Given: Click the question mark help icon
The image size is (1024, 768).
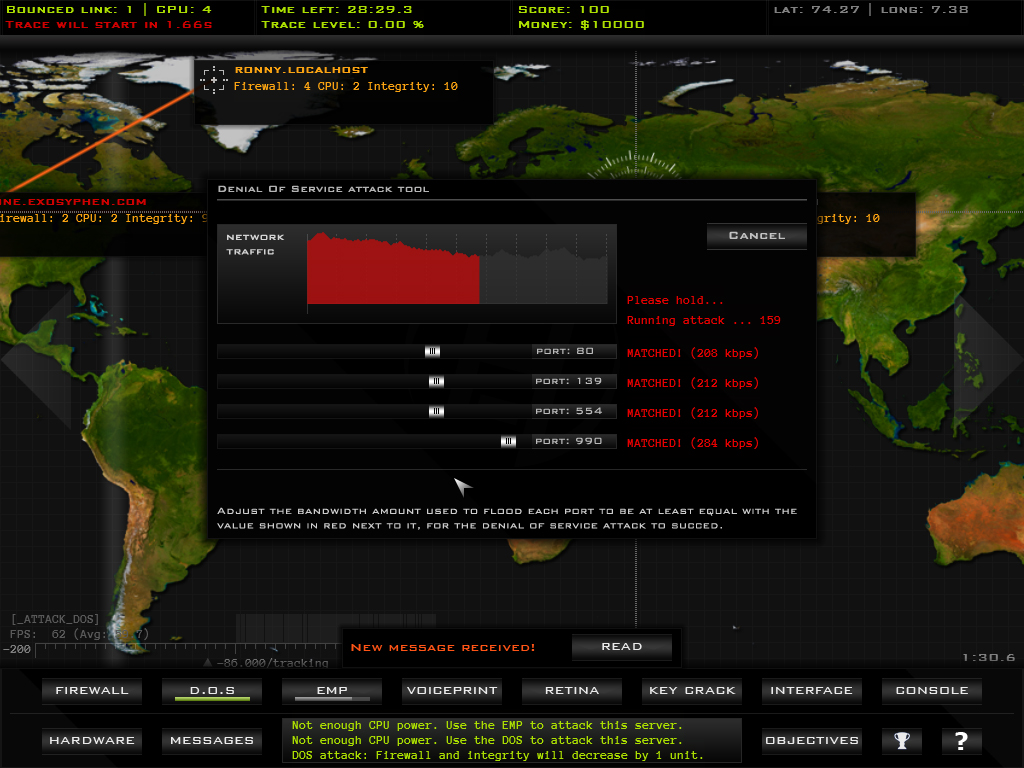Looking at the screenshot, I should pos(961,741).
